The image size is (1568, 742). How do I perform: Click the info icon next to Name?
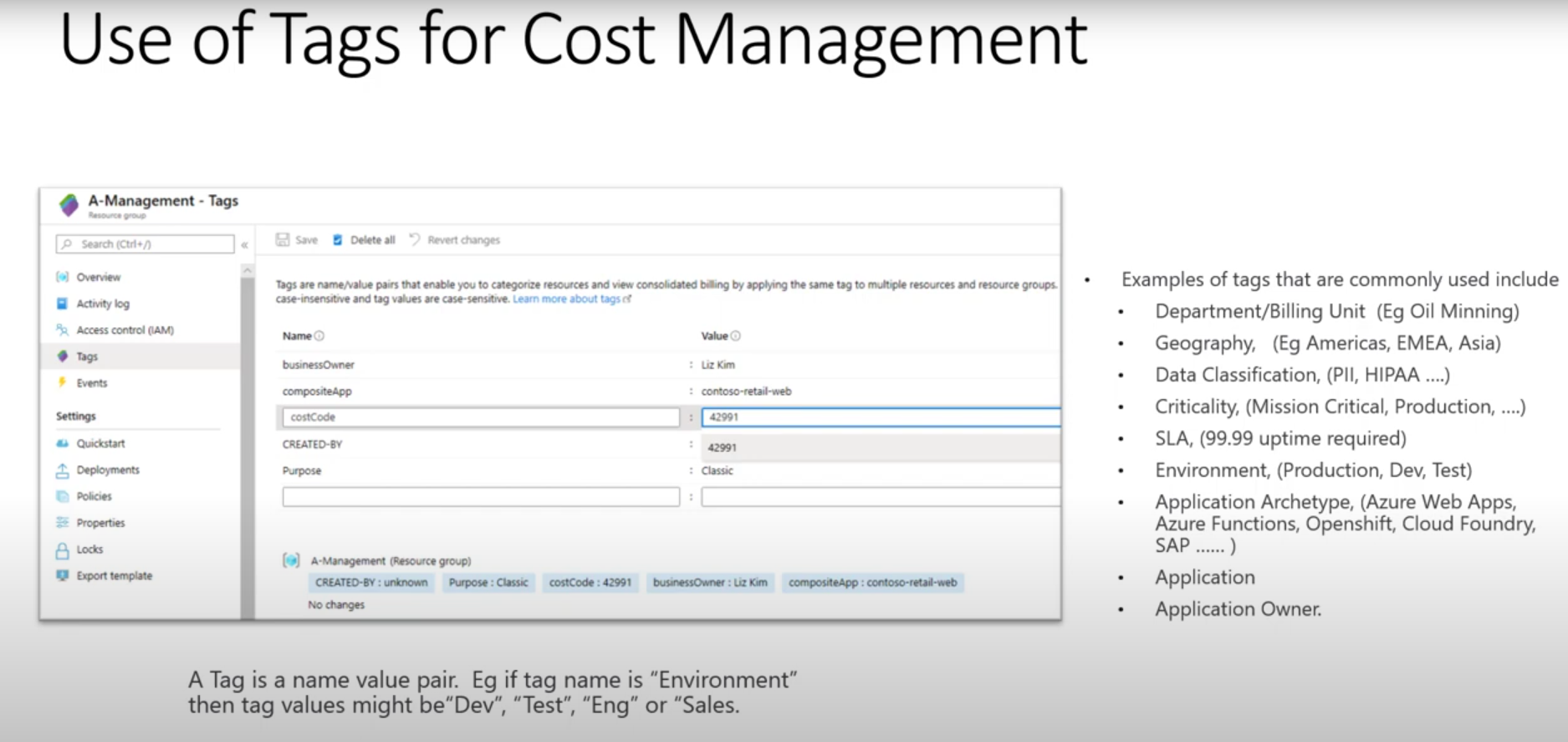[319, 336]
